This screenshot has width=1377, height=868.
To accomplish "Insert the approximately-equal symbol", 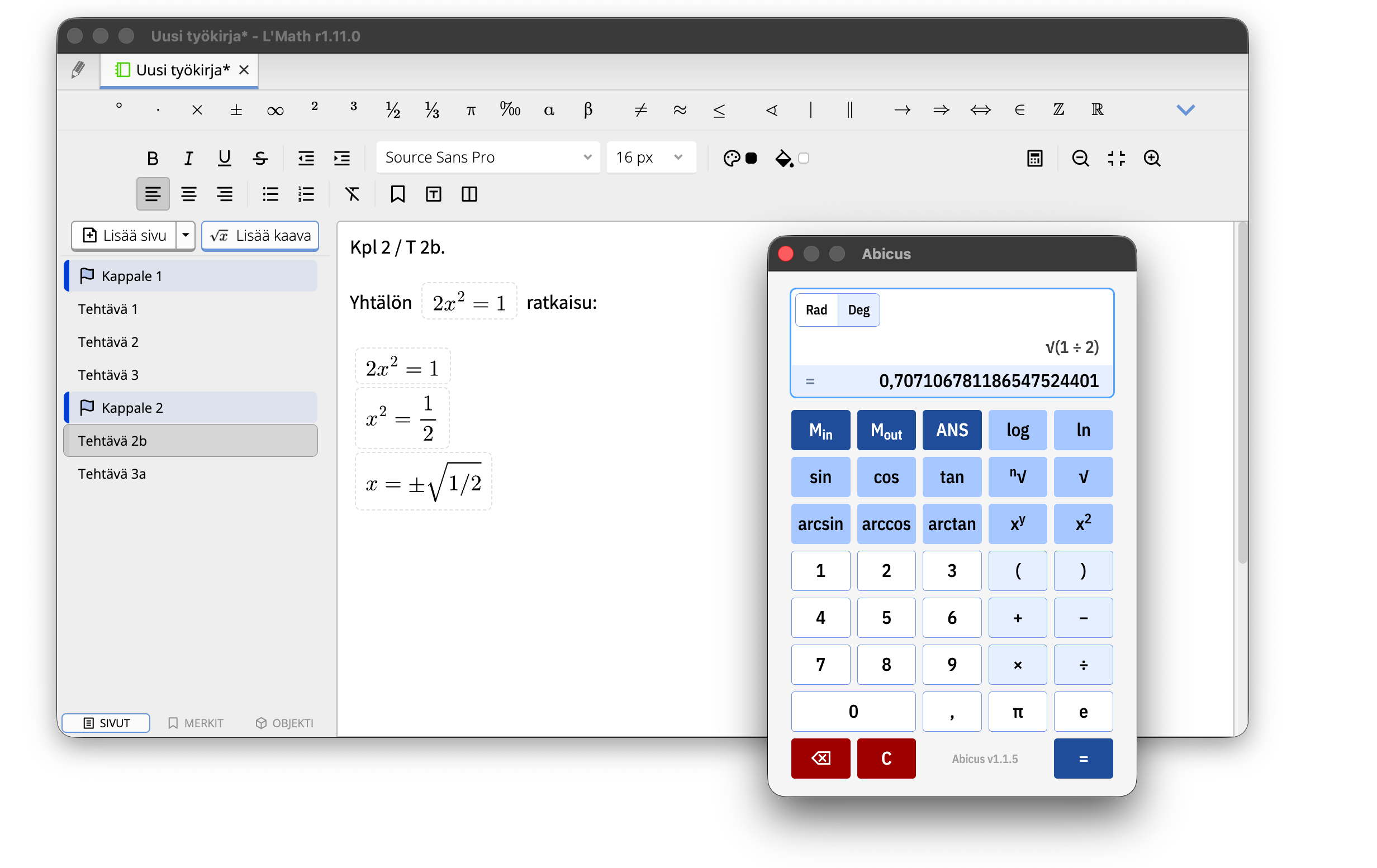I will click(680, 109).
